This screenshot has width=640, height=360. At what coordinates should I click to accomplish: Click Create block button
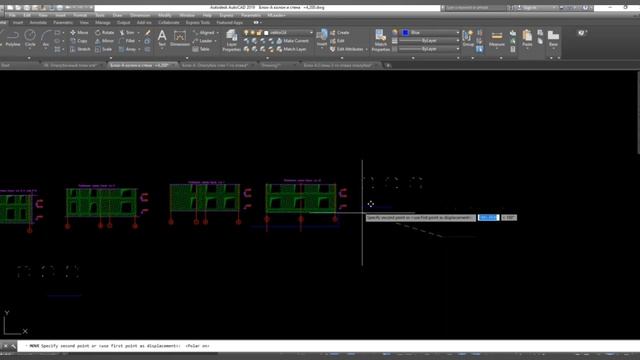340,33
